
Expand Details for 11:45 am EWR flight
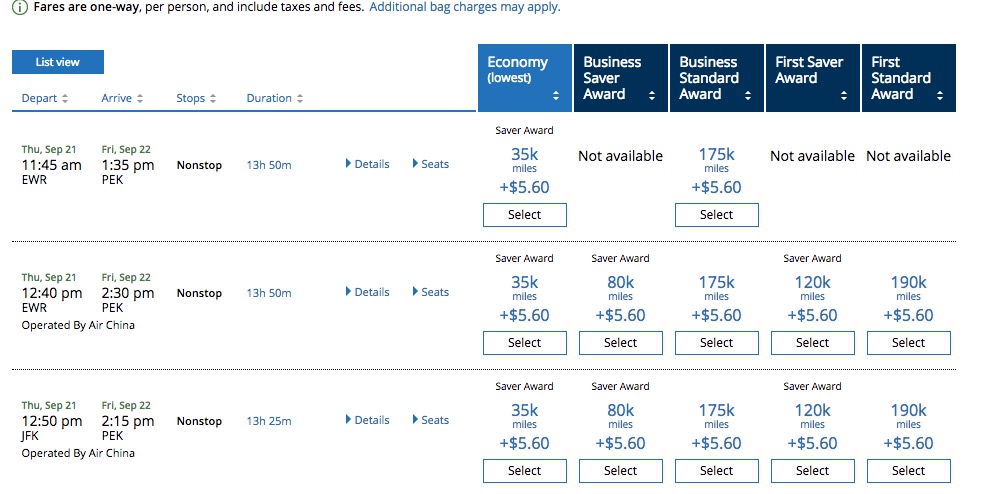(368, 164)
